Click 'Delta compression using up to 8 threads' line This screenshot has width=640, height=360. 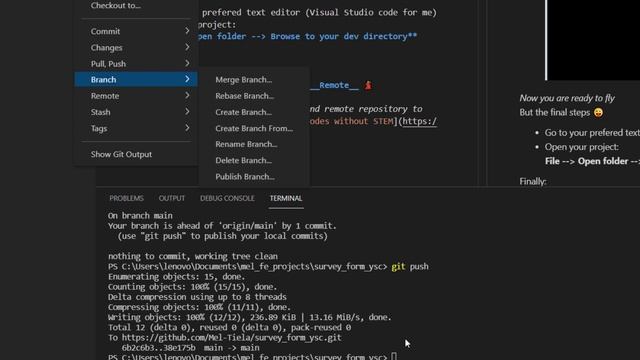(197, 297)
